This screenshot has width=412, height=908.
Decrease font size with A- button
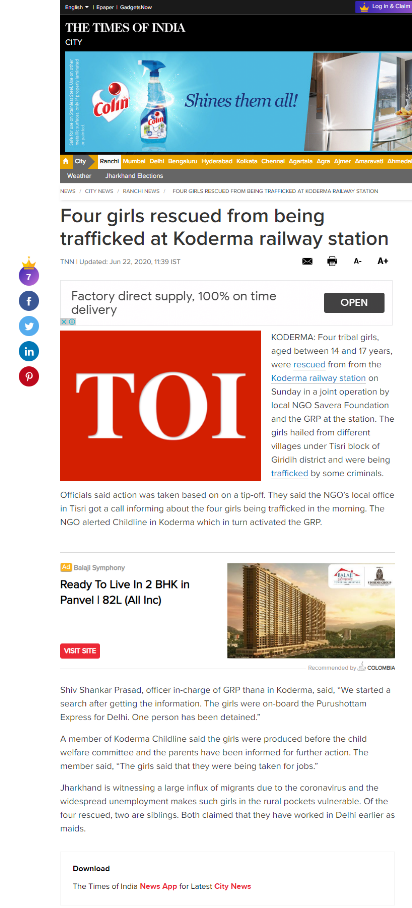[358, 261]
